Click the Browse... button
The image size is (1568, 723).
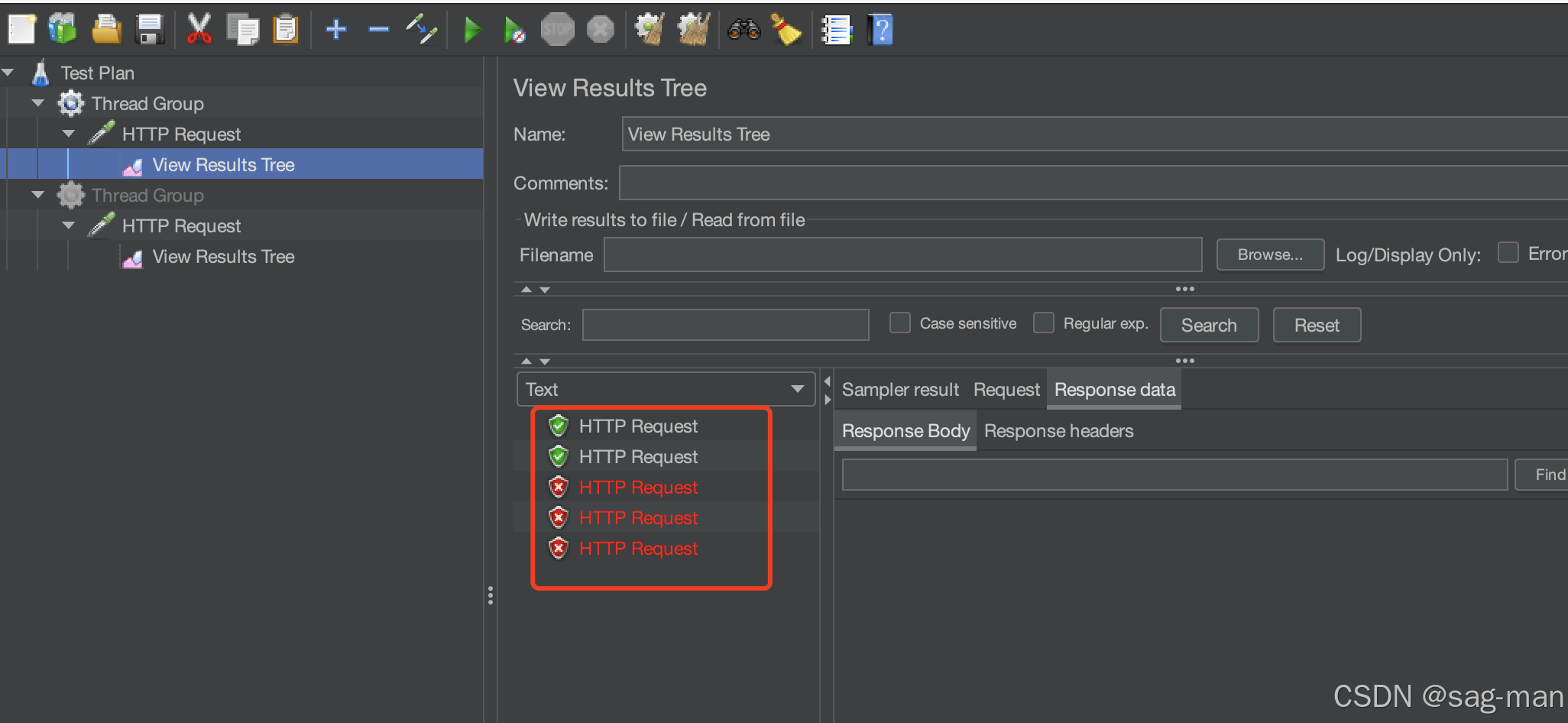click(1270, 255)
